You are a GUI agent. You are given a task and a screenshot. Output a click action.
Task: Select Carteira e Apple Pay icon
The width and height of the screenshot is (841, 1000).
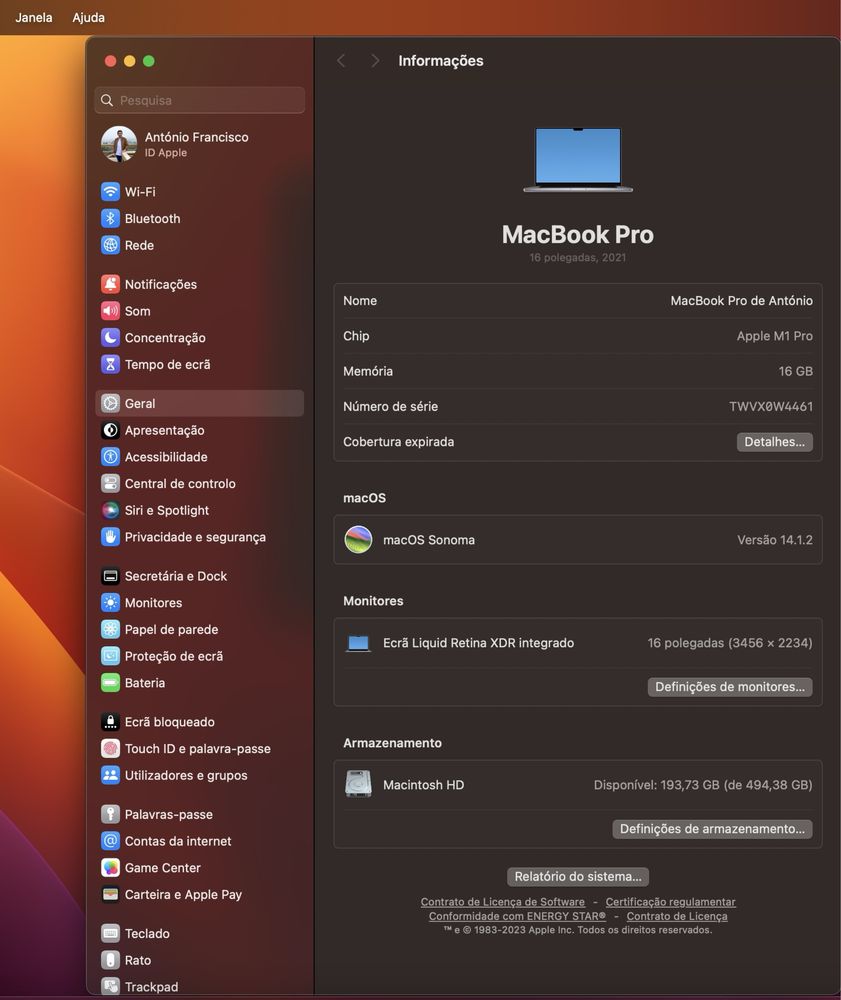(x=110, y=894)
